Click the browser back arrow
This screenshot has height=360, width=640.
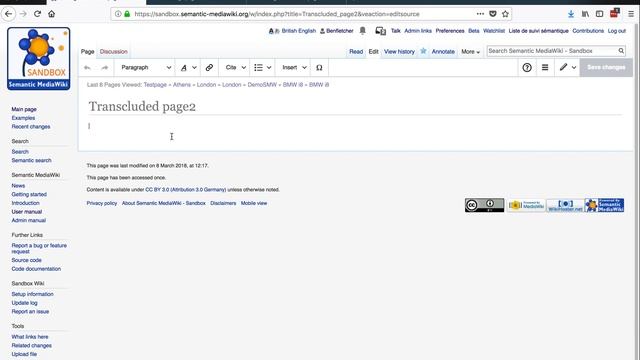tap(9, 14)
